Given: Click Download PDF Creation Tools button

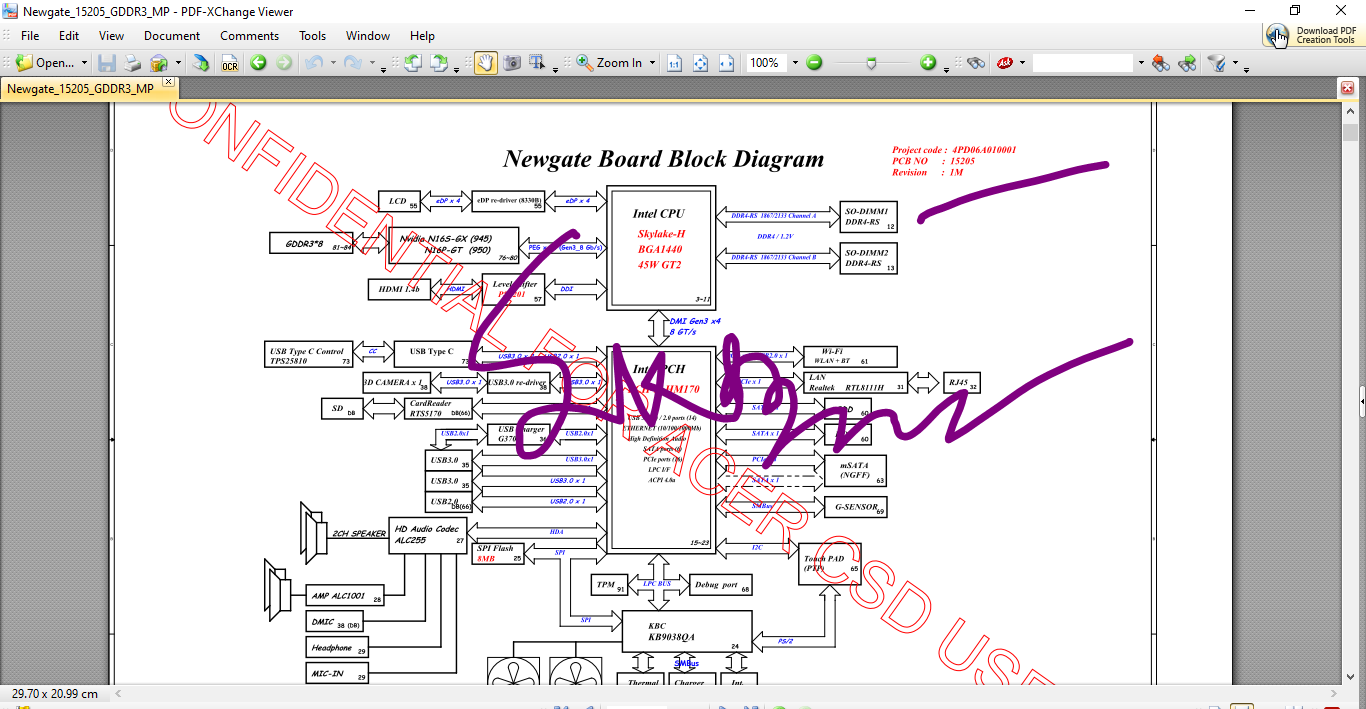Looking at the screenshot, I should (1312, 35).
